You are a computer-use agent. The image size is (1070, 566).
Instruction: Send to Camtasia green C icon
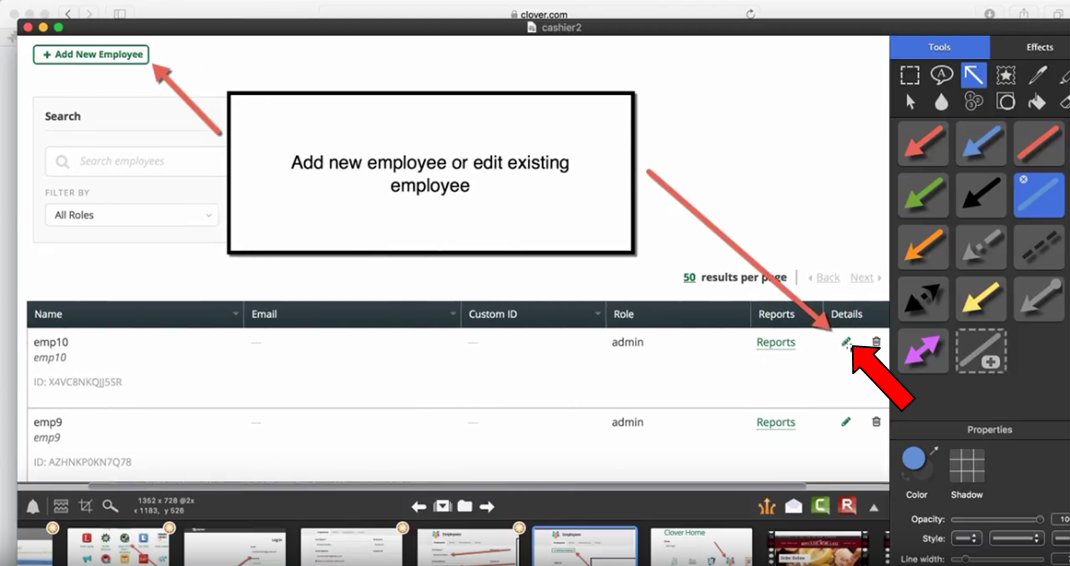click(x=820, y=506)
